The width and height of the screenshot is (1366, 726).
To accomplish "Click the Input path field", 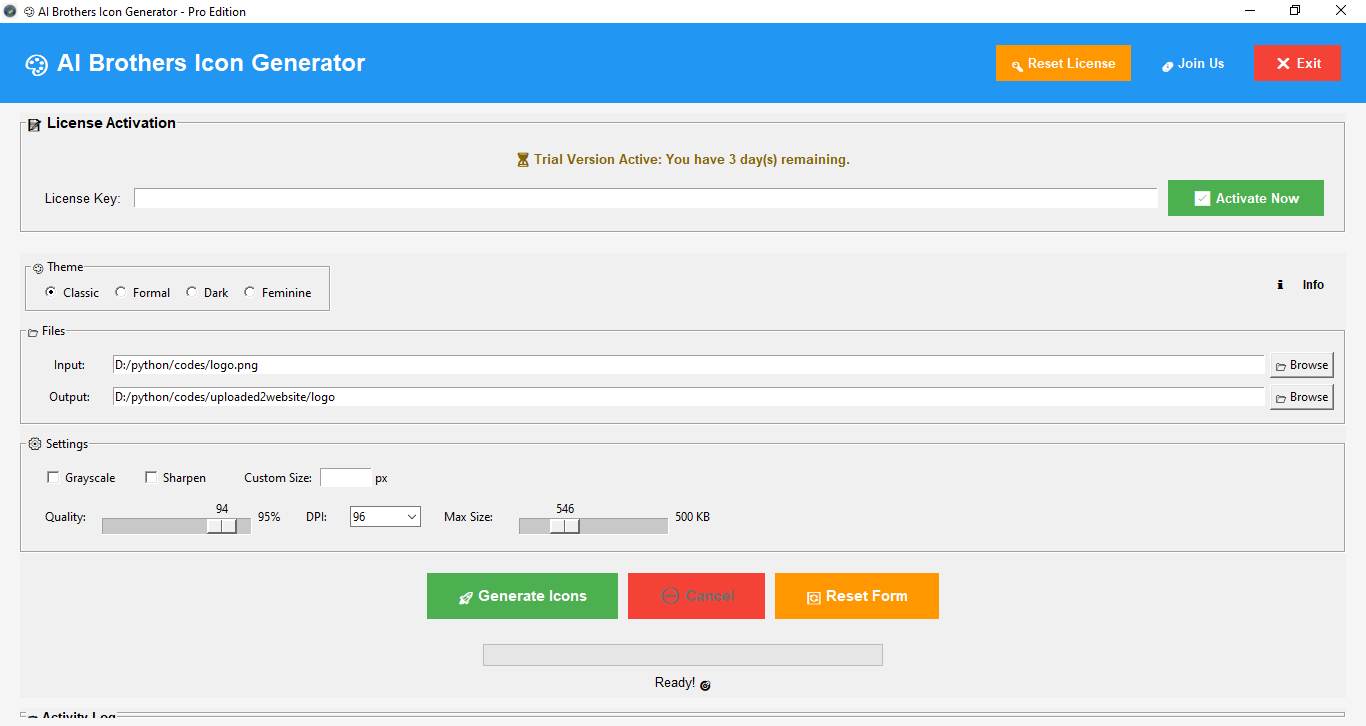I will [x=688, y=365].
